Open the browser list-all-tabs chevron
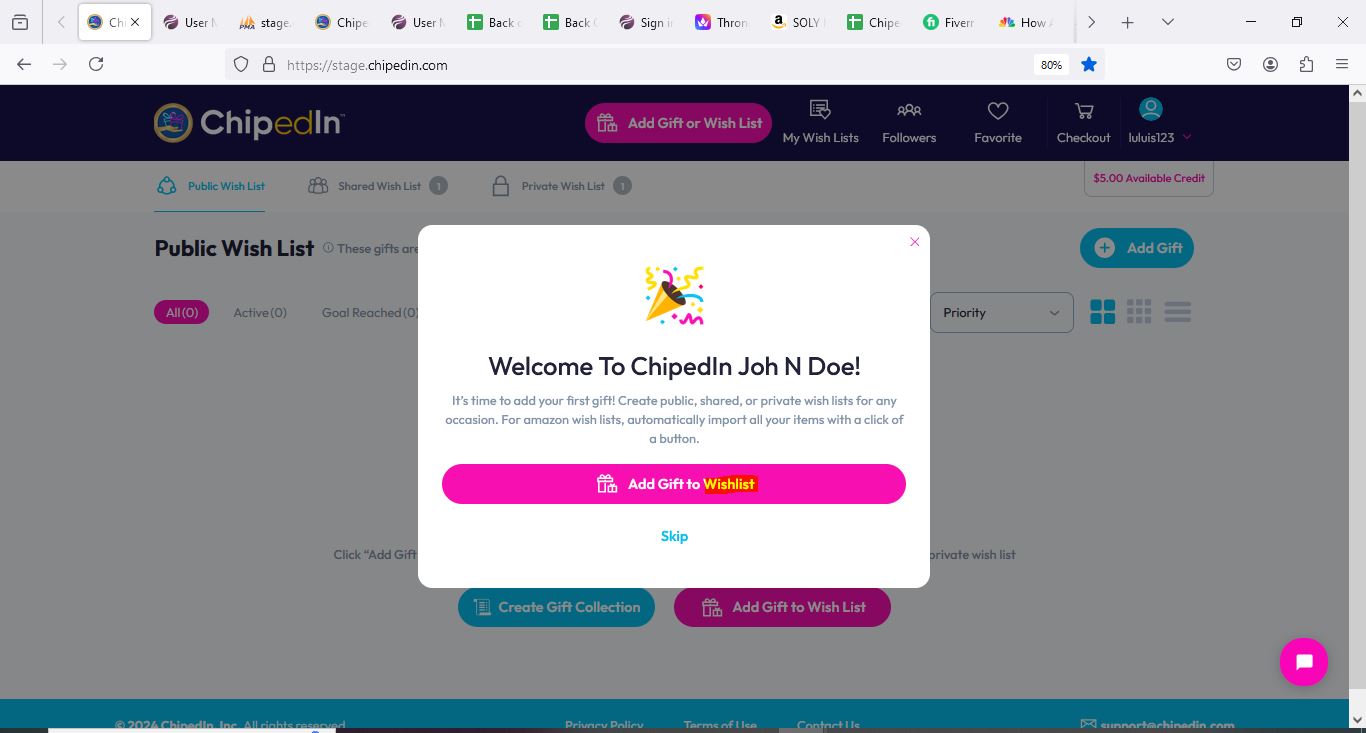Image resolution: width=1366 pixels, height=733 pixels. click(x=1167, y=22)
